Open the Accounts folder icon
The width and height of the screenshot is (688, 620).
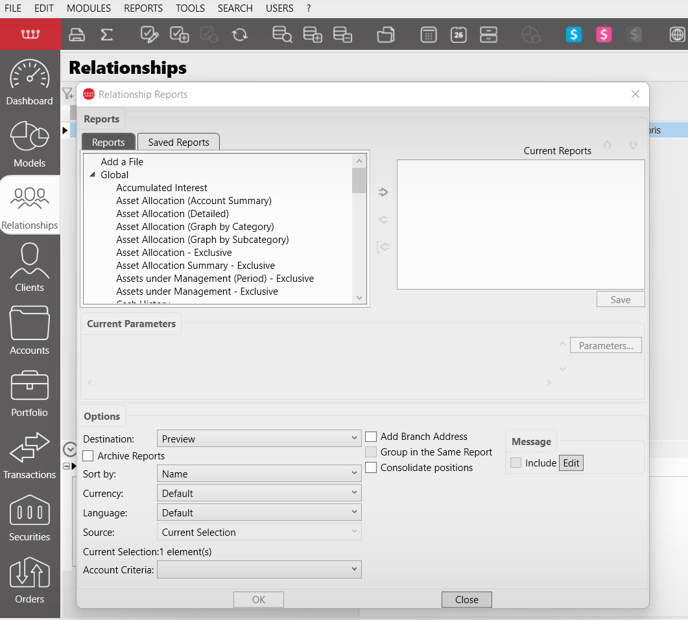point(29,331)
